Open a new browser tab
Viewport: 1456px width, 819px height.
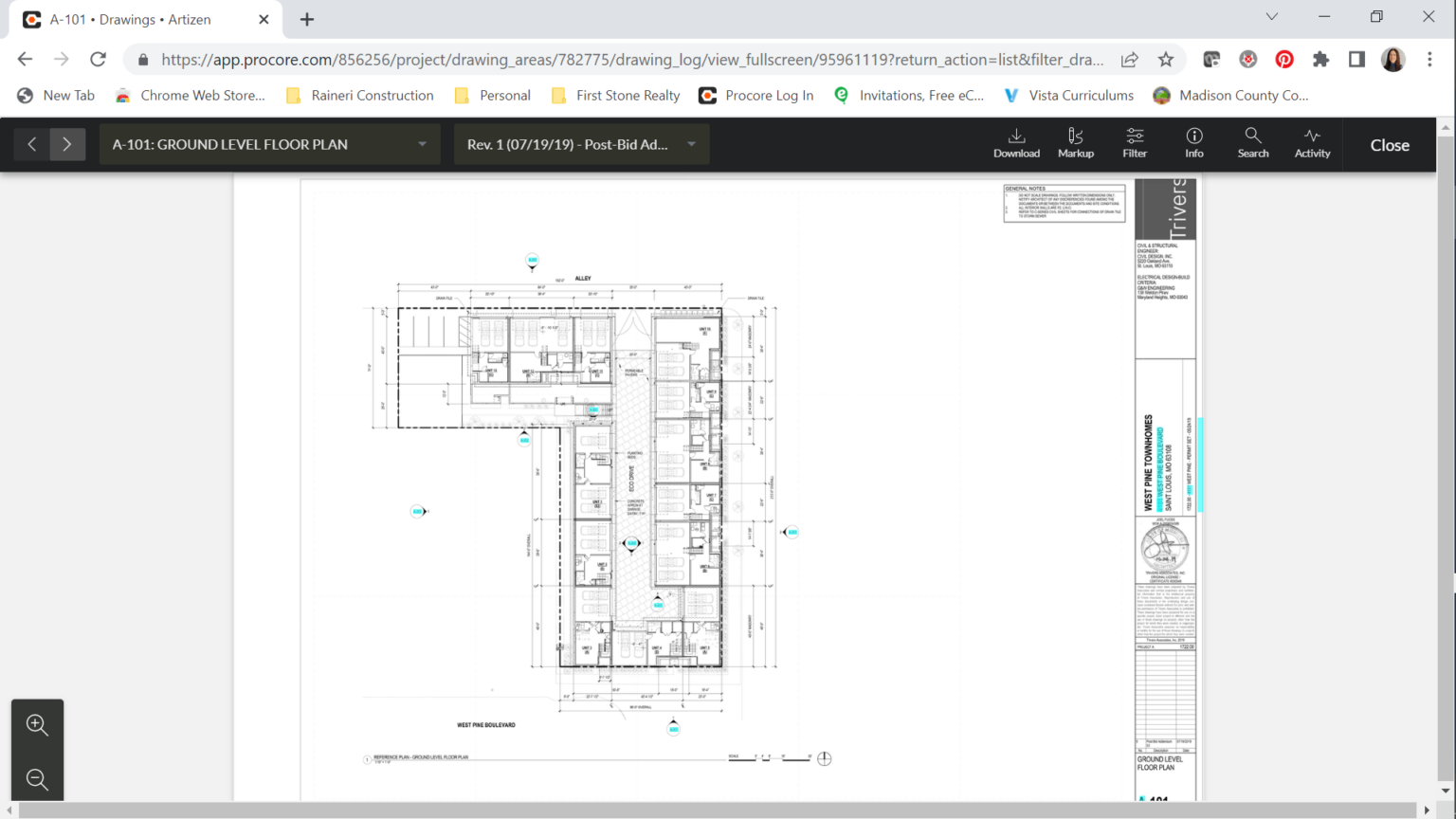click(x=307, y=19)
